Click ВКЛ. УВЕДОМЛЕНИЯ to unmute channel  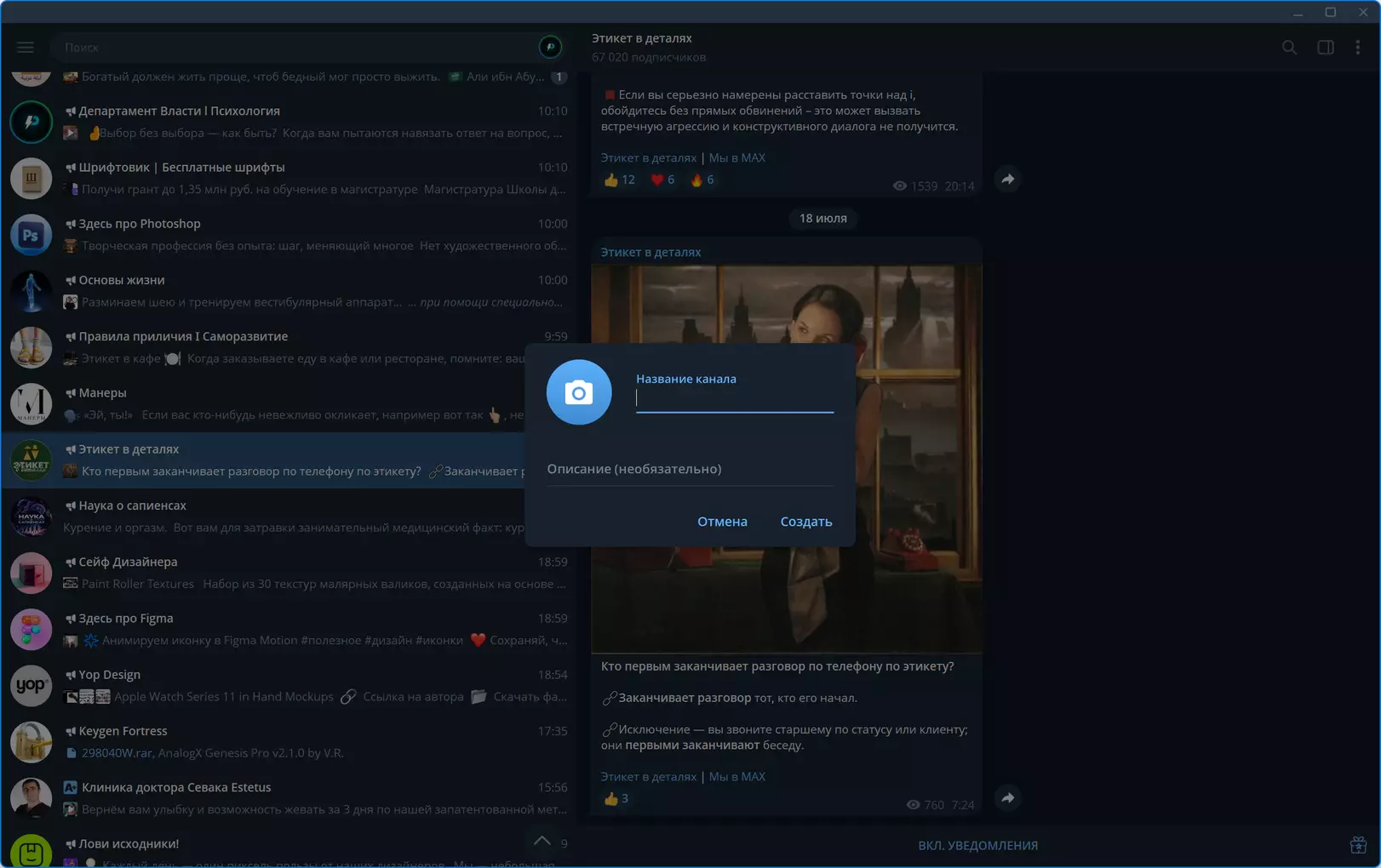[x=977, y=845]
